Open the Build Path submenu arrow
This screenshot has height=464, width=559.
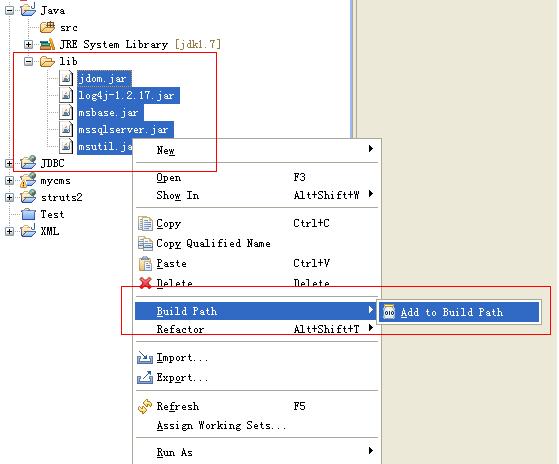371,310
